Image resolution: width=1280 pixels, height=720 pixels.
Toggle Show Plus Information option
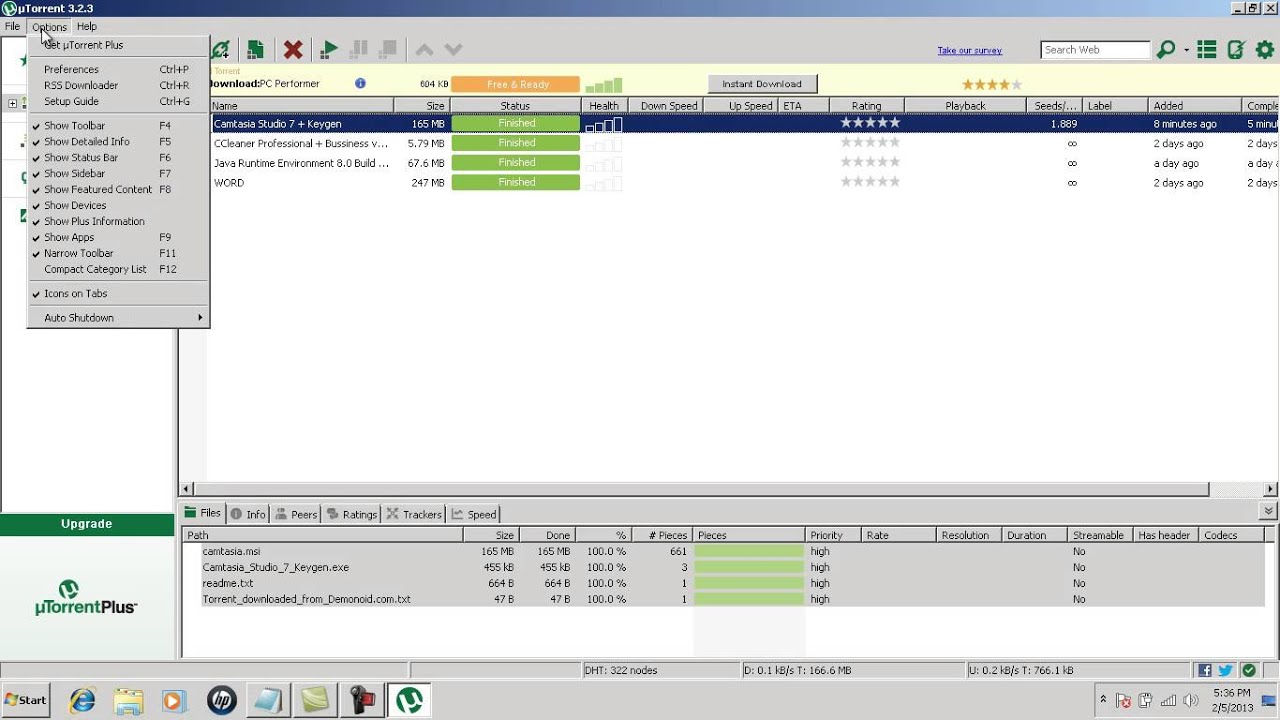click(118, 222)
